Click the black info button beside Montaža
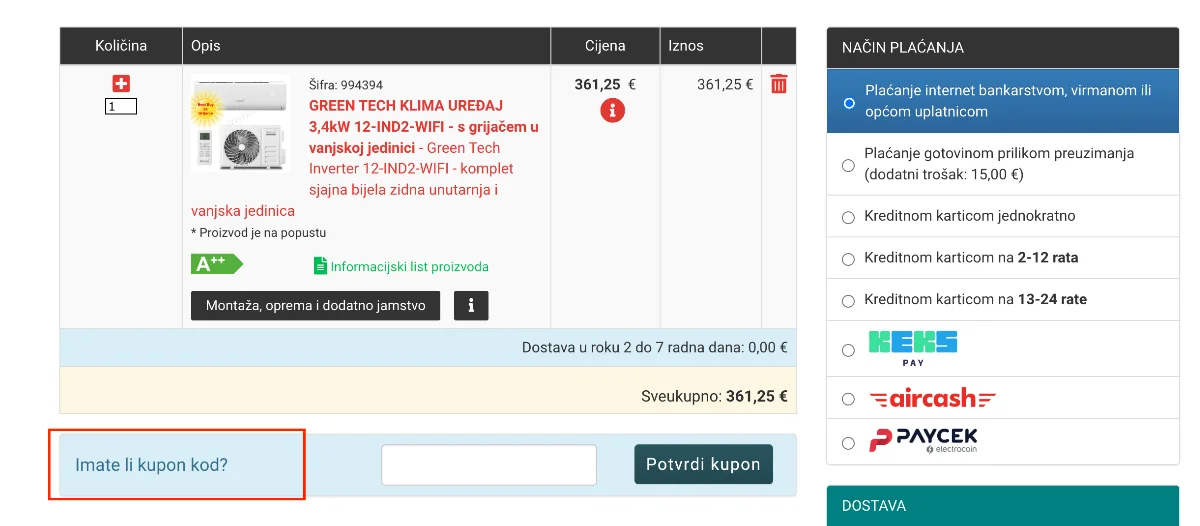The width and height of the screenshot is (1200, 526). tap(471, 306)
